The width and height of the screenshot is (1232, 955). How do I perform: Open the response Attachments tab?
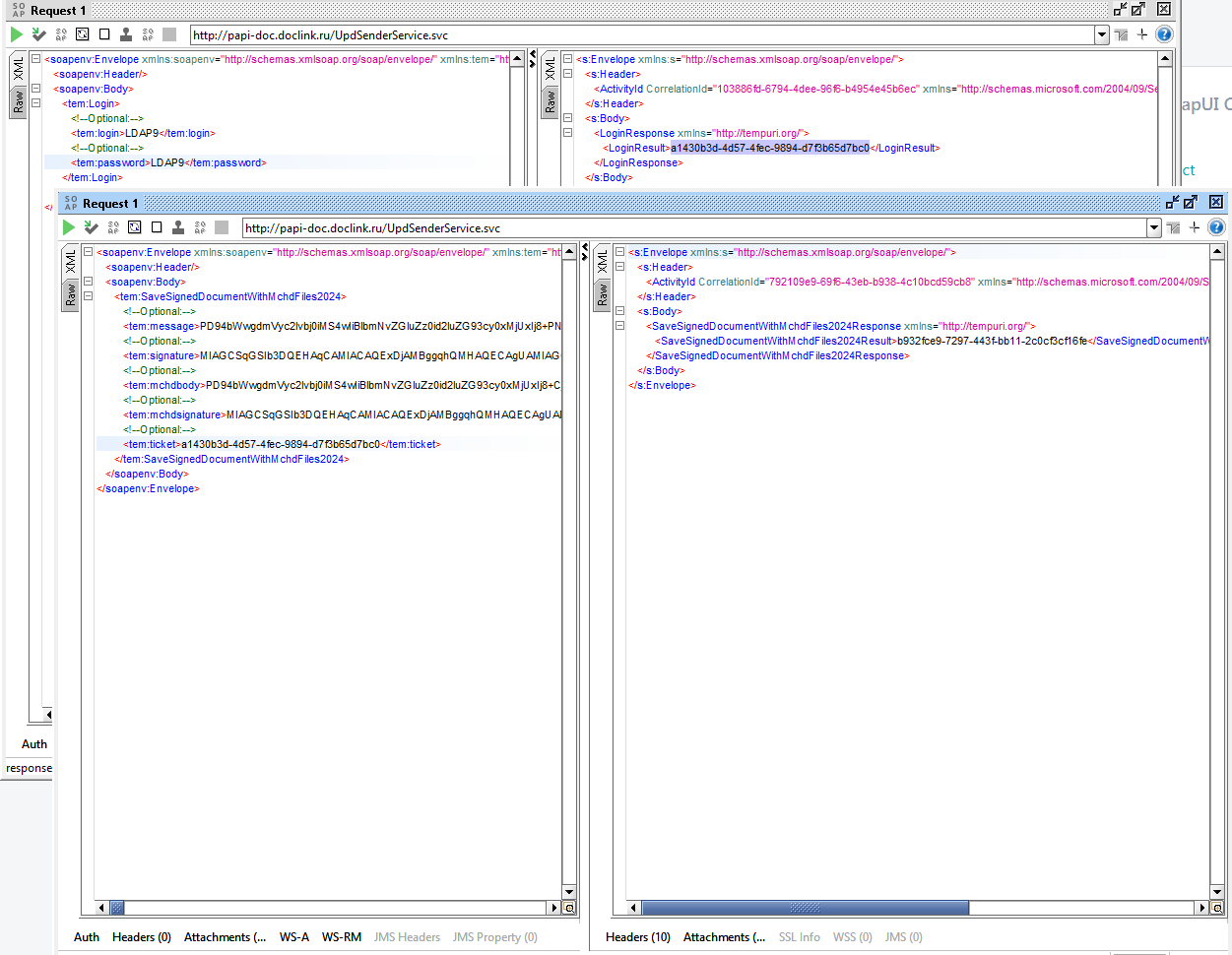coord(724,937)
